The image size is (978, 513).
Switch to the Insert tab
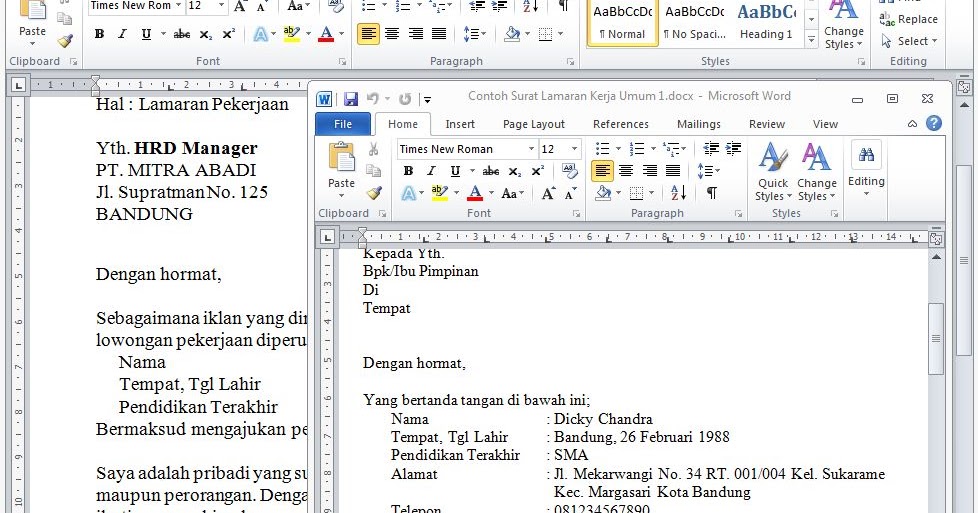(460, 124)
